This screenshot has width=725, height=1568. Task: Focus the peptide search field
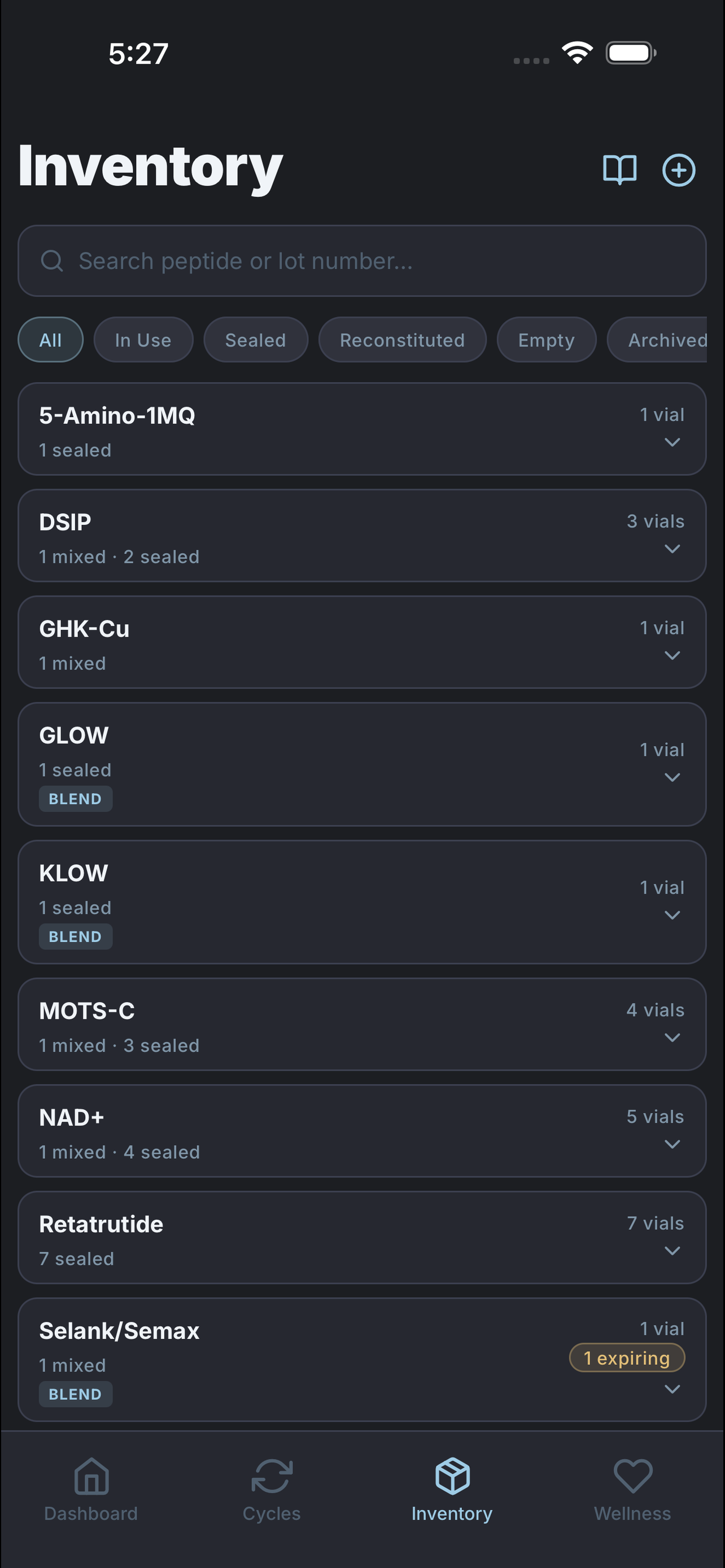[x=362, y=261]
